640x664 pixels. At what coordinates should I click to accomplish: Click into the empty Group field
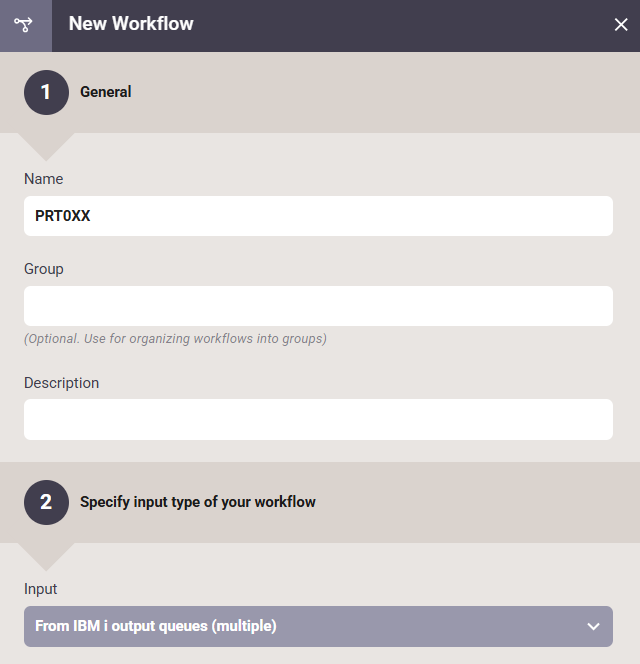318,306
